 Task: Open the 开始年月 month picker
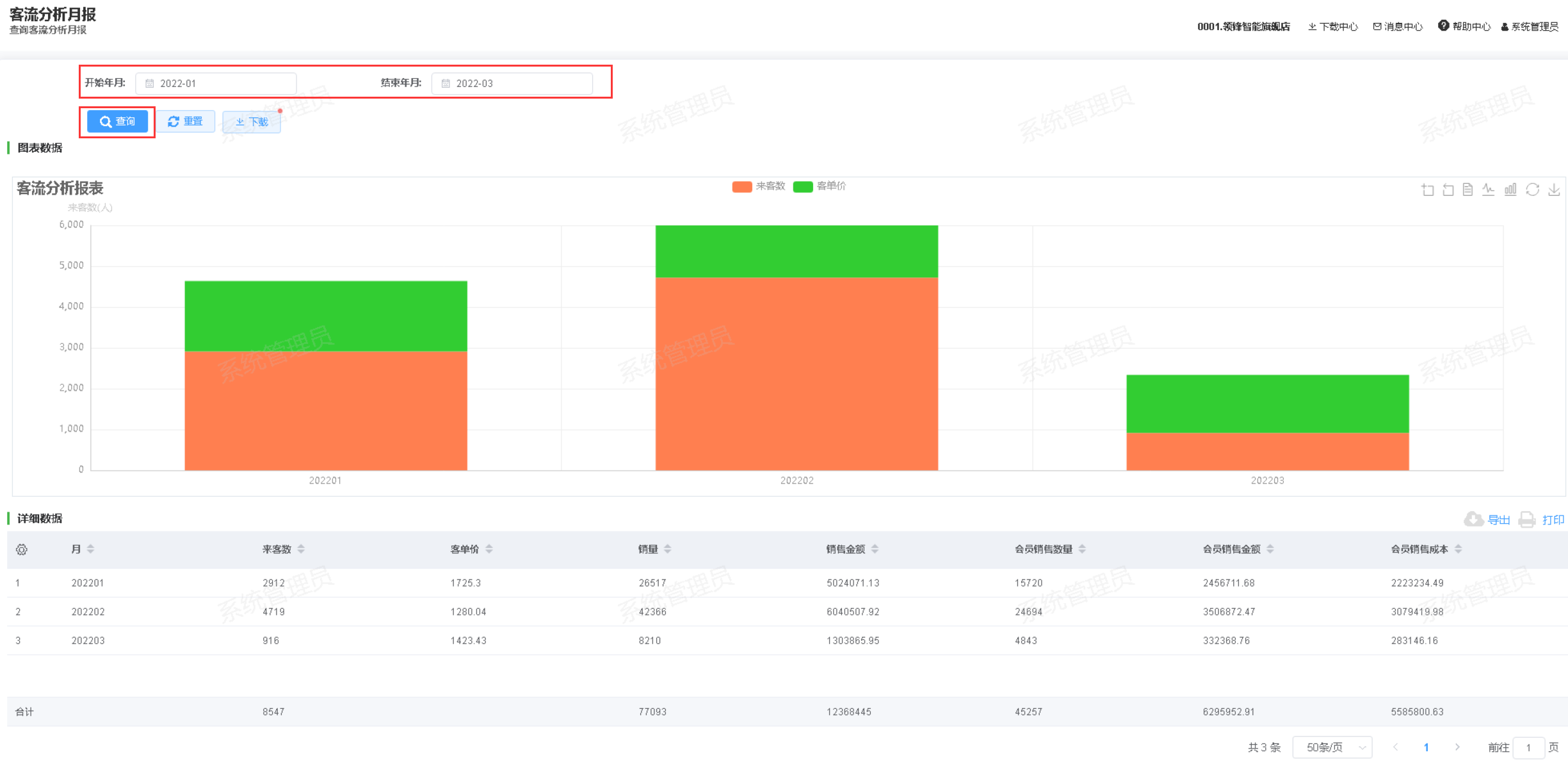pos(216,83)
